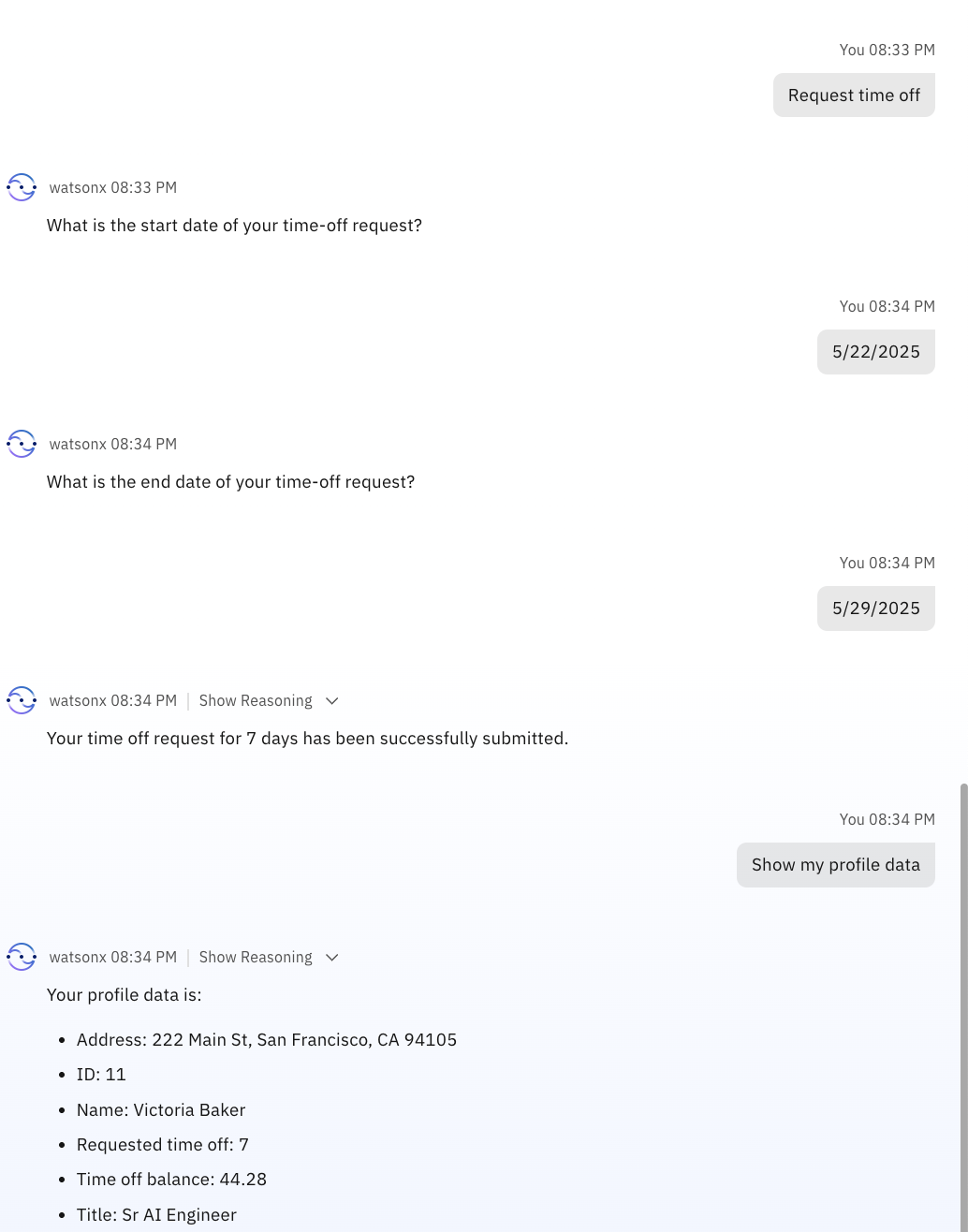
Task: Expand Show Reasoning for time off submission
Action: pyautogui.click(x=256, y=700)
